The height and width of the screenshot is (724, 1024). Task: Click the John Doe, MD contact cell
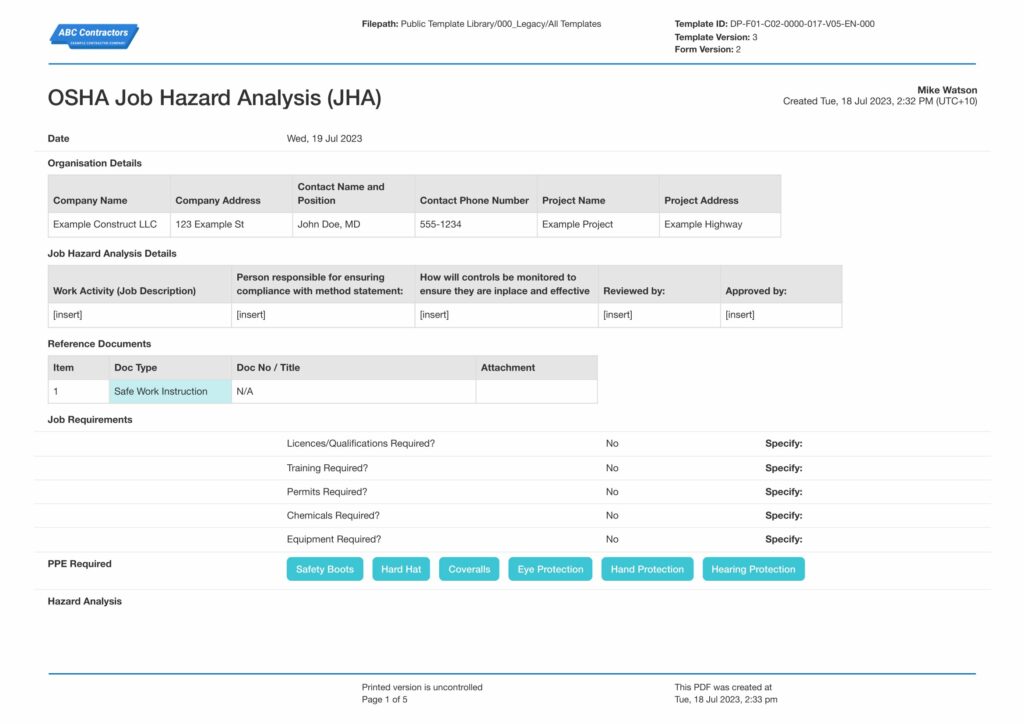click(x=353, y=225)
